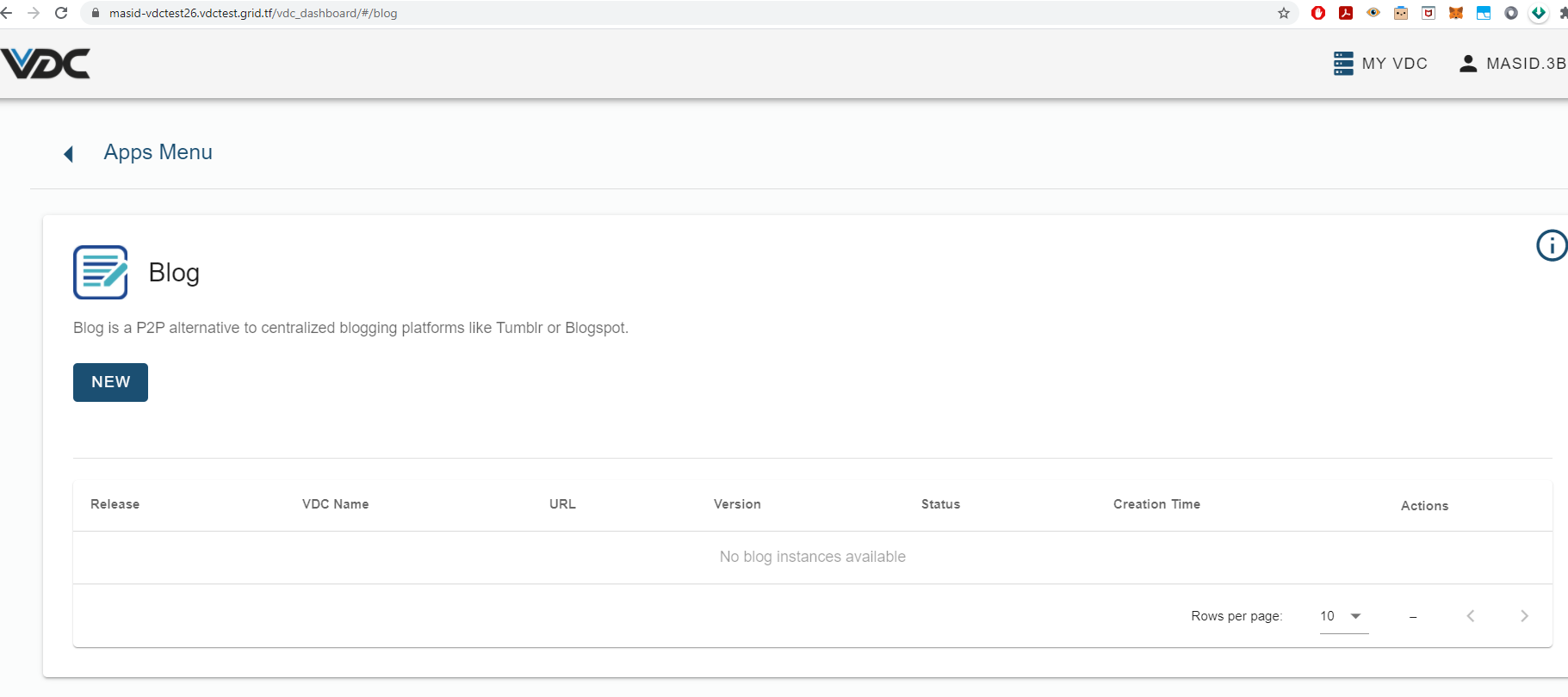Show the site padlock security info
The image size is (1568, 697).
(96, 13)
